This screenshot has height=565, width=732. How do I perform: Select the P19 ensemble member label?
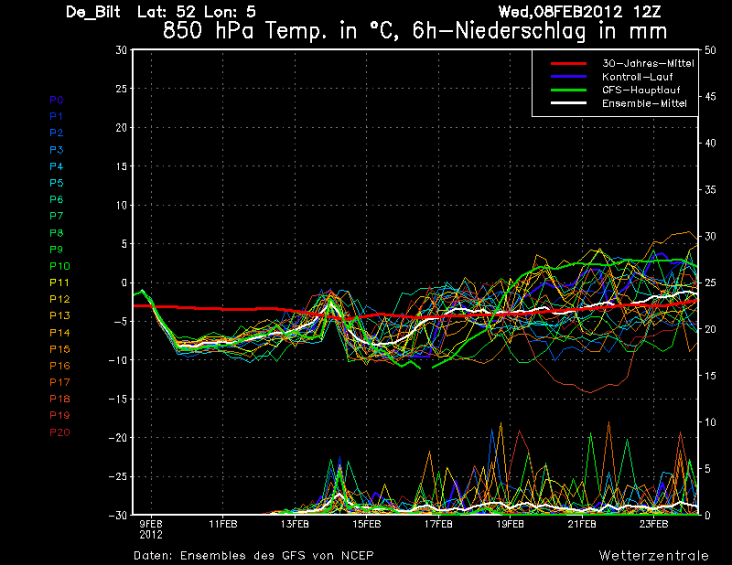click(x=60, y=416)
